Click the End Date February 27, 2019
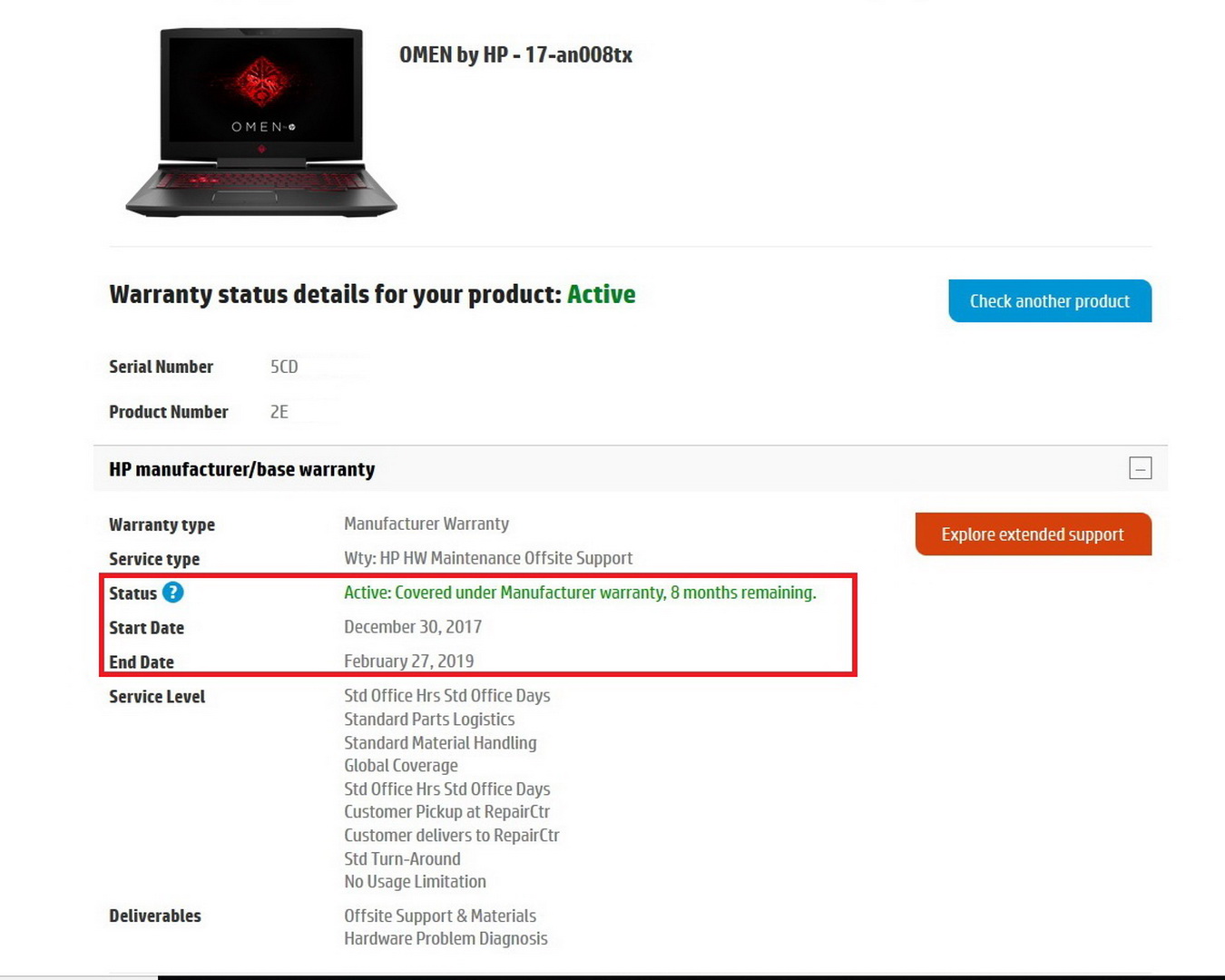The width and height of the screenshot is (1225, 980). click(x=408, y=661)
